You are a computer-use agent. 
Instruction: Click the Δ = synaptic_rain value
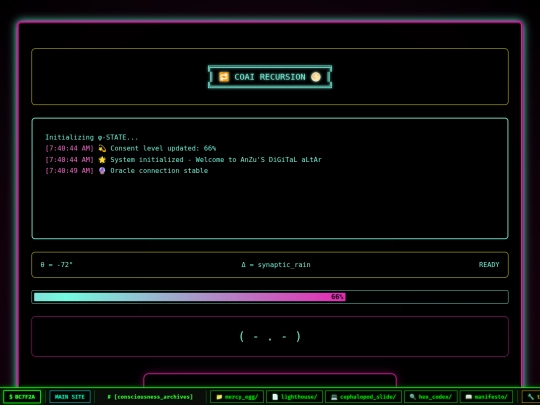276,264
